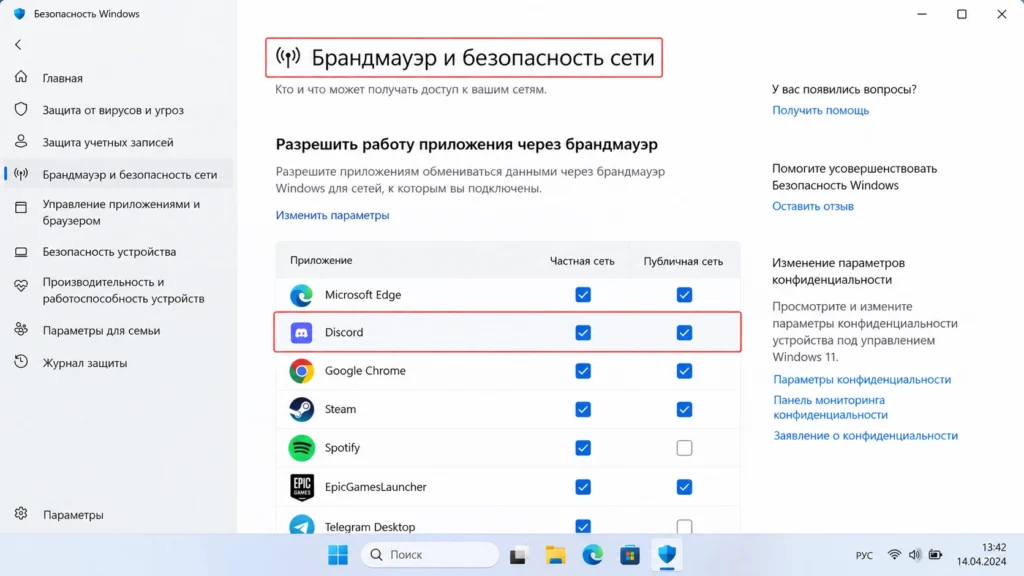Enable Spotify on public network
This screenshot has height=576, width=1024.
pyautogui.click(x=684, y=448)
